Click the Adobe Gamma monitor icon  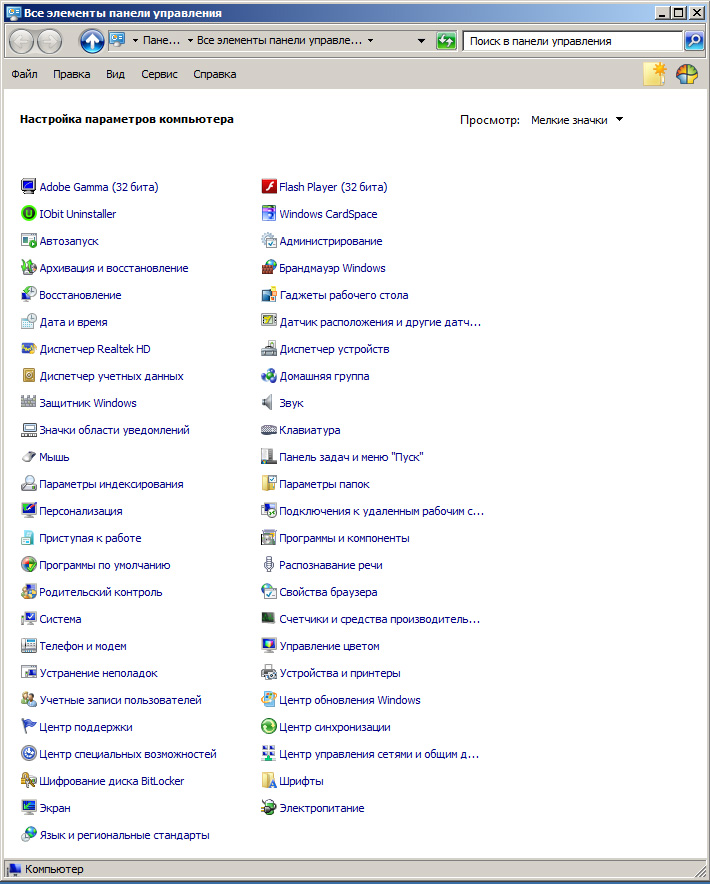[28, 187]
